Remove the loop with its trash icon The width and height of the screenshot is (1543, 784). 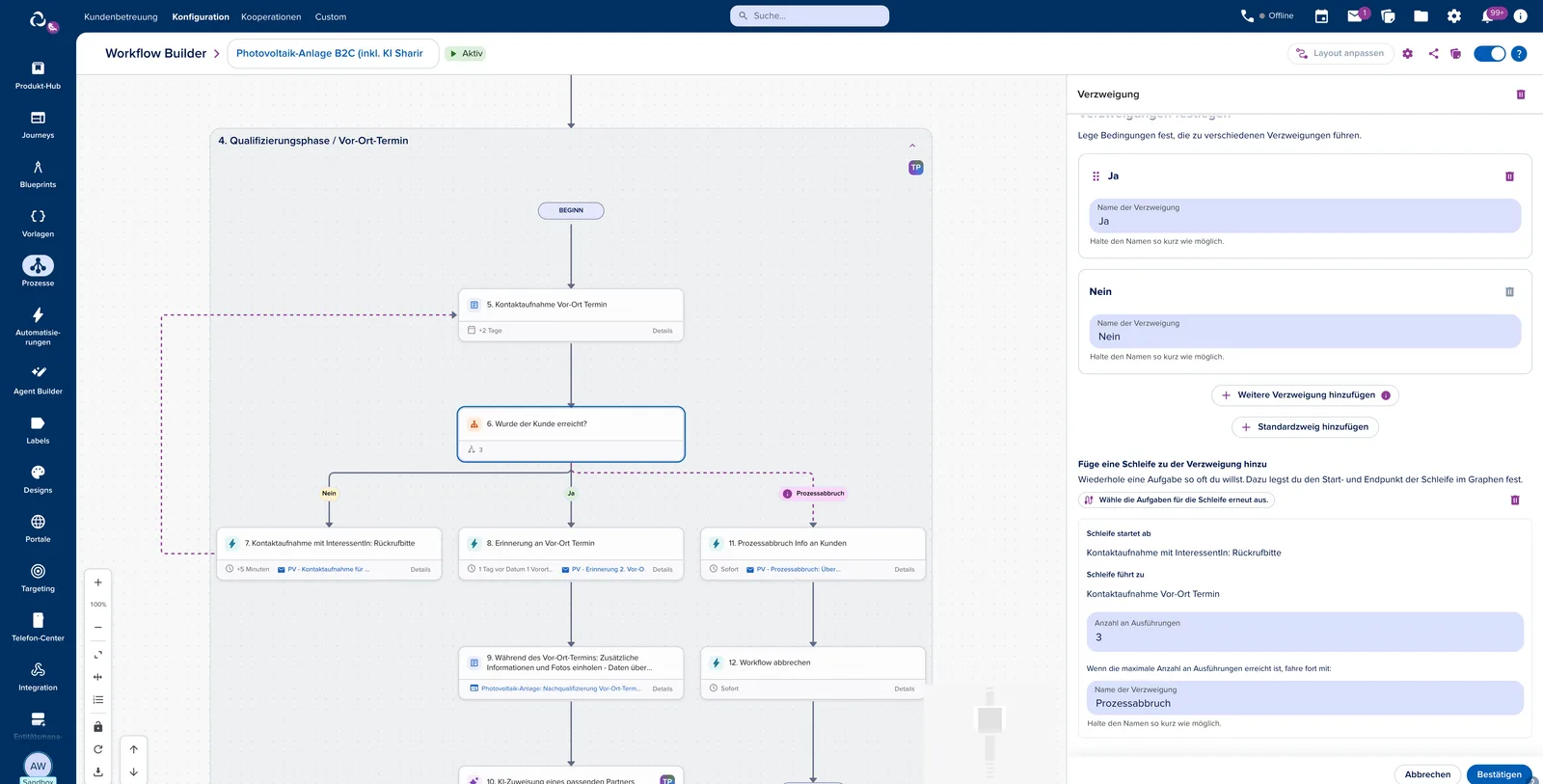[1515, 500]
